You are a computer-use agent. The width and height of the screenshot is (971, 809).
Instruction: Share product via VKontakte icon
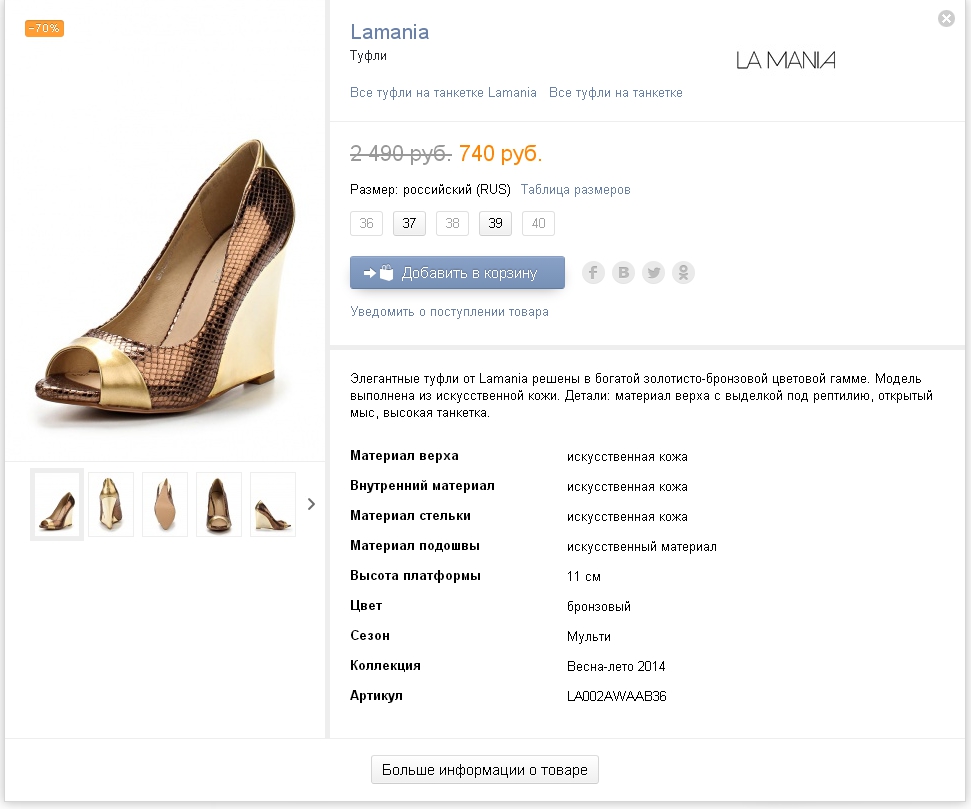[624, 273]
